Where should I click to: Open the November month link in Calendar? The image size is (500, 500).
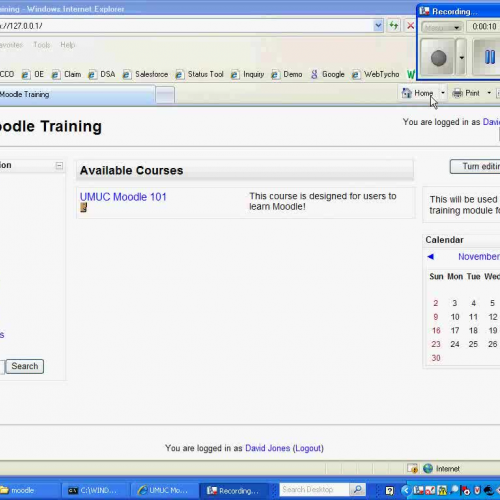[479, 256]
